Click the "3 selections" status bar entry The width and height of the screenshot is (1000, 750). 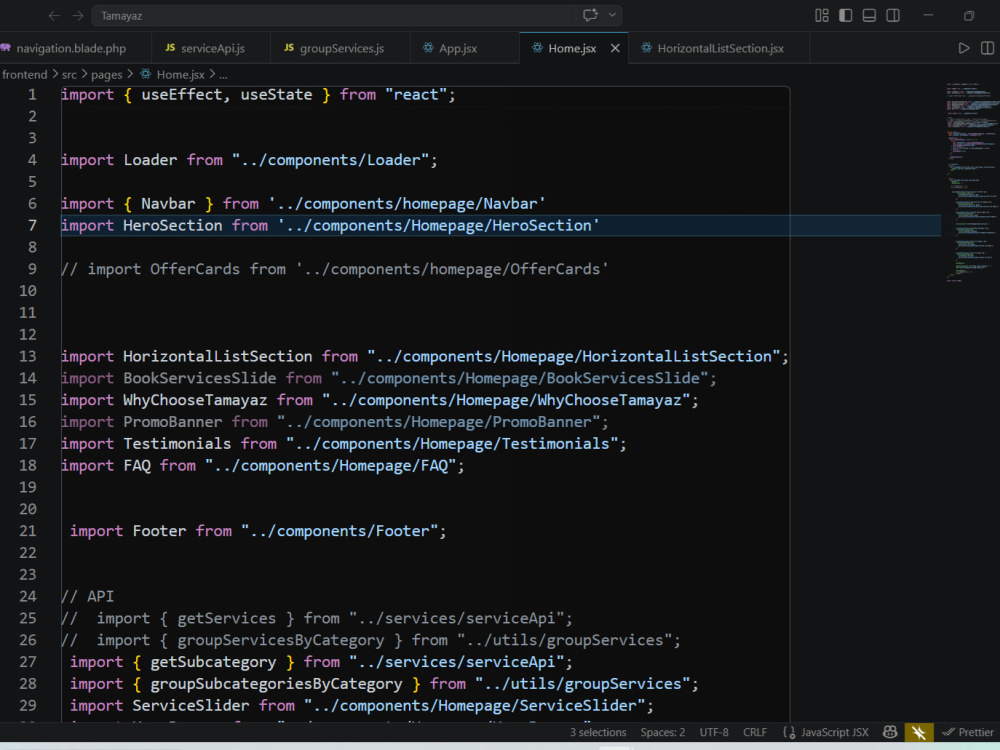[598, 732]
